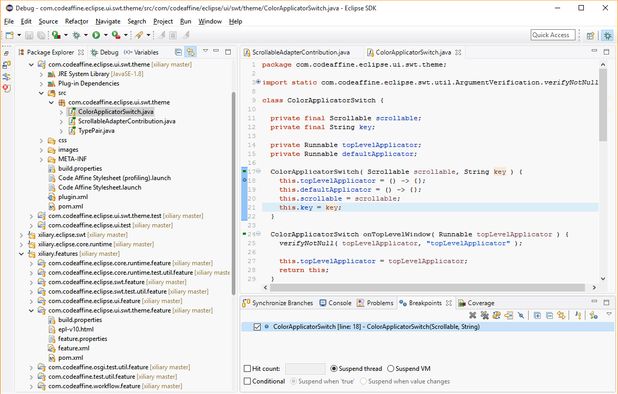Collapse All in Package Explorer

pyautogui.click(x=178, y=52)
